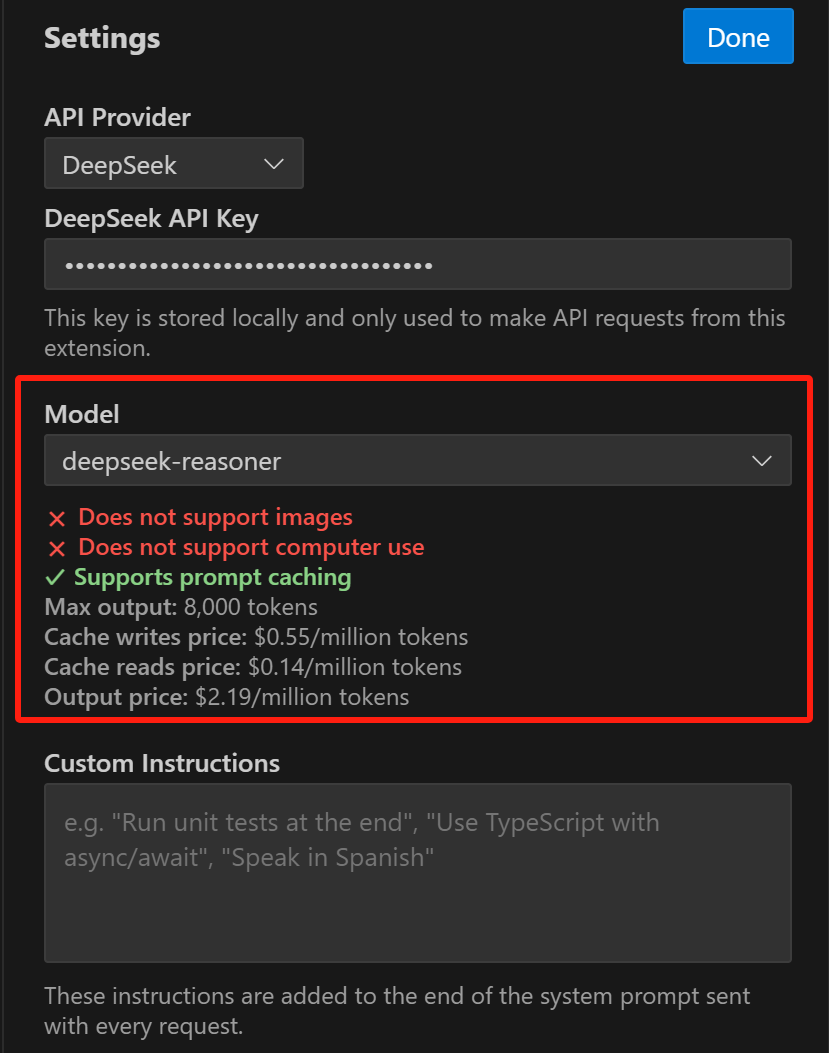
Task: Click the red X icon beside computer use
Action: point(57,549)
